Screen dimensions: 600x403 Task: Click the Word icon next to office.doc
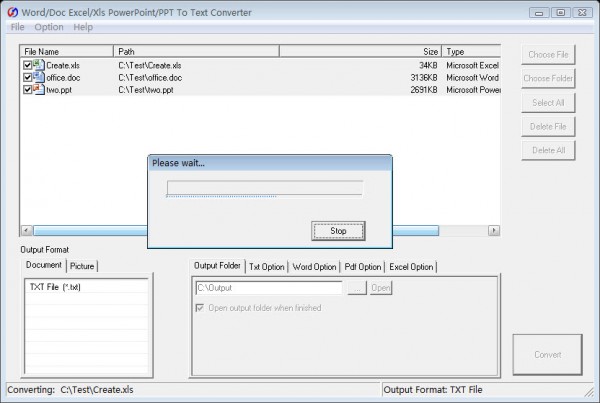(x=39, y=77)
